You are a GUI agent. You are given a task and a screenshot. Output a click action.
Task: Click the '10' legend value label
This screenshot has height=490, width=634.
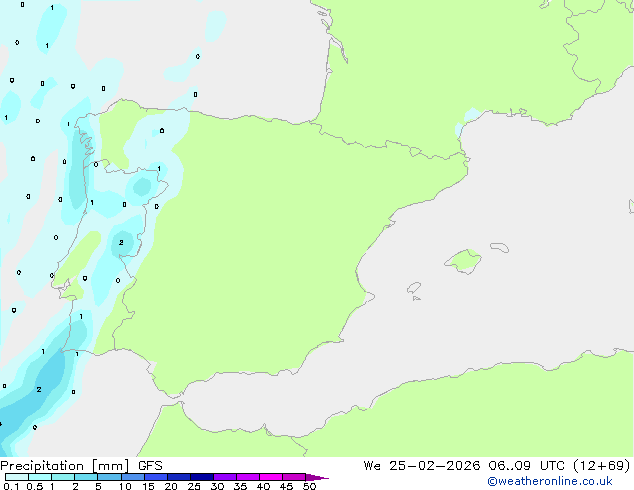coord(125,486)
